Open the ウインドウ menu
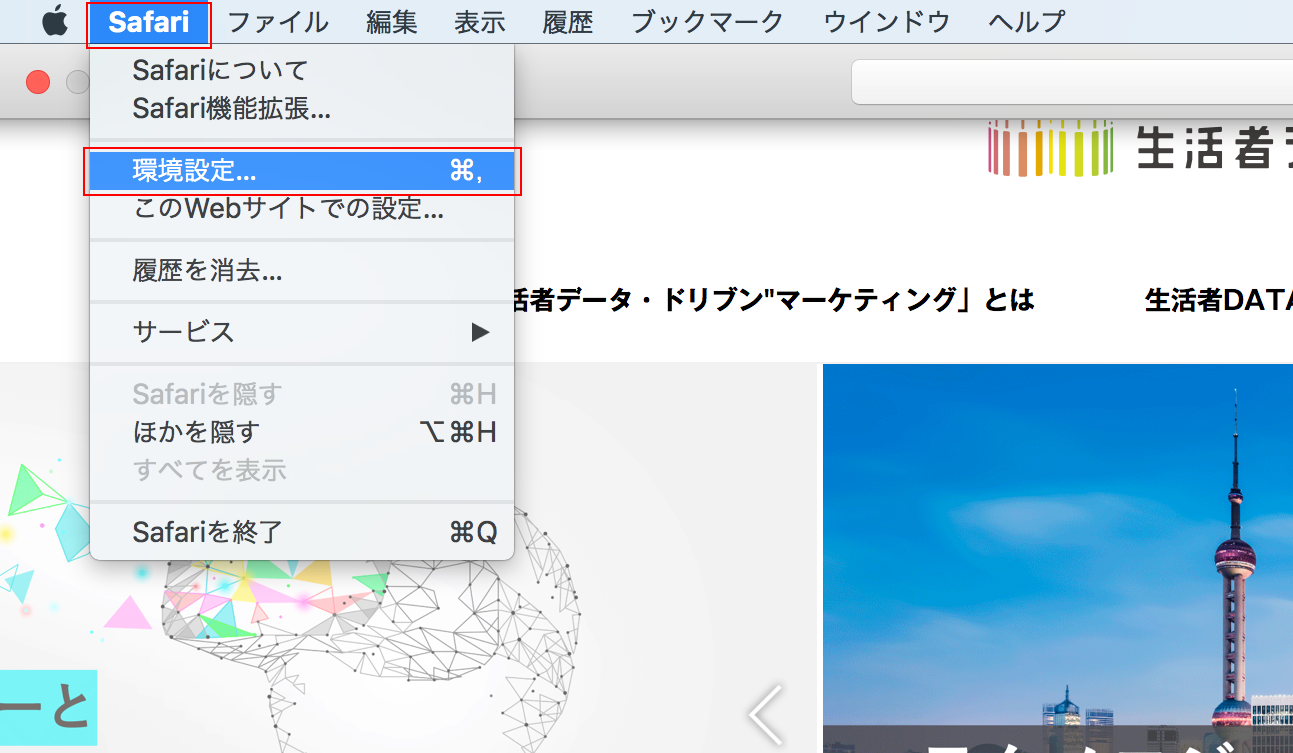 887,21
